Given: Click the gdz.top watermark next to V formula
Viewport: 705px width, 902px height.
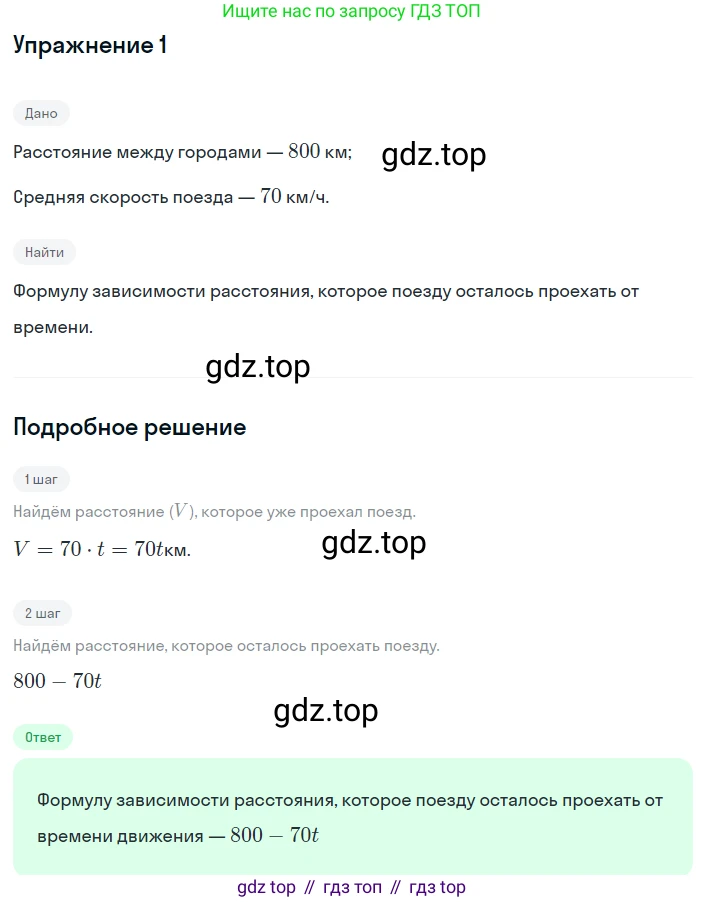Looking at the screenshot, I should 374,542.
